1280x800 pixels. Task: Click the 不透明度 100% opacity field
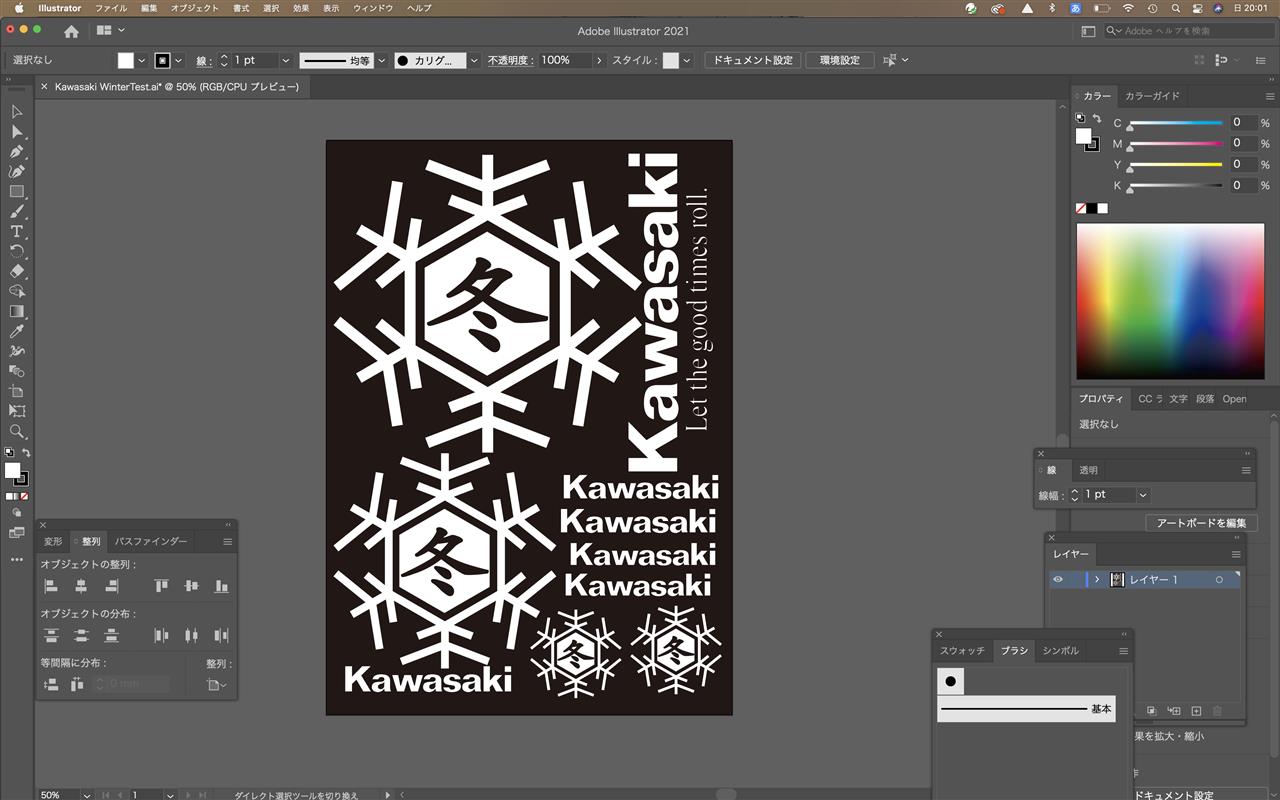566,61
